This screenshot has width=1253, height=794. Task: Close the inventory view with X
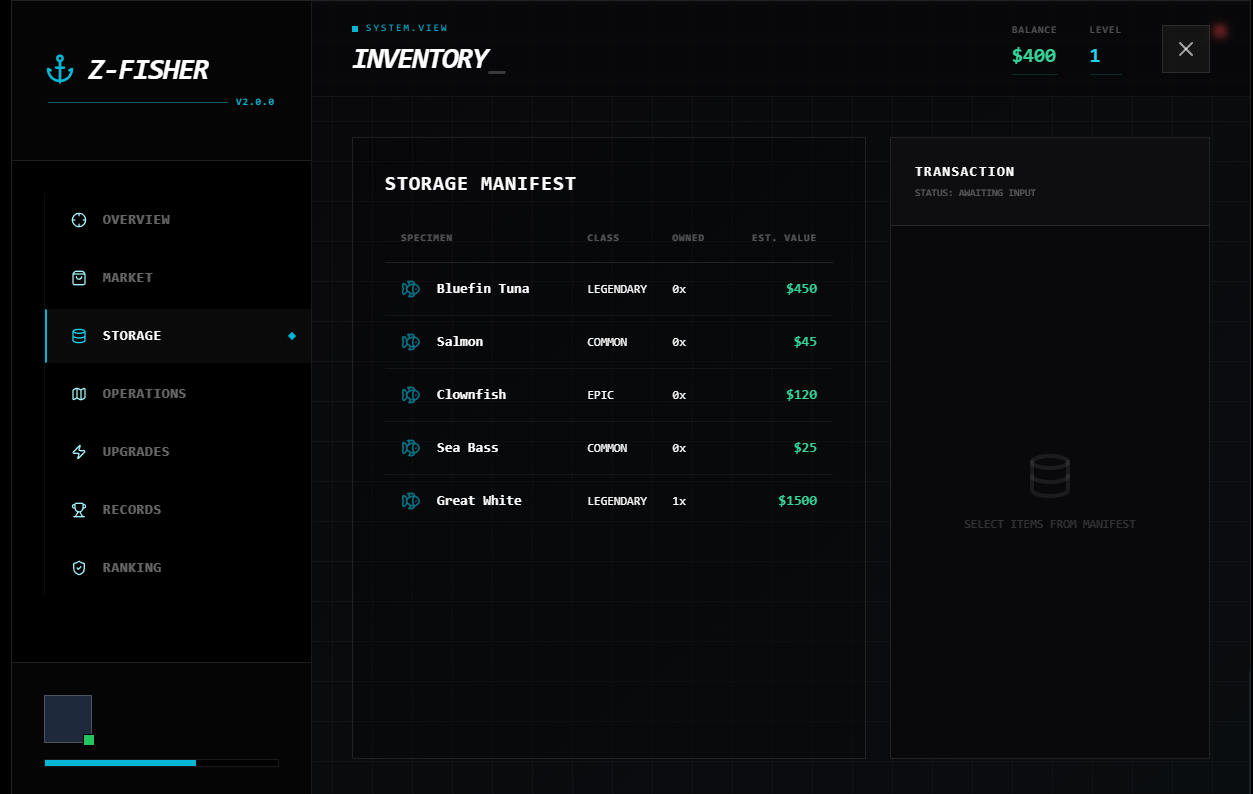1186,49
